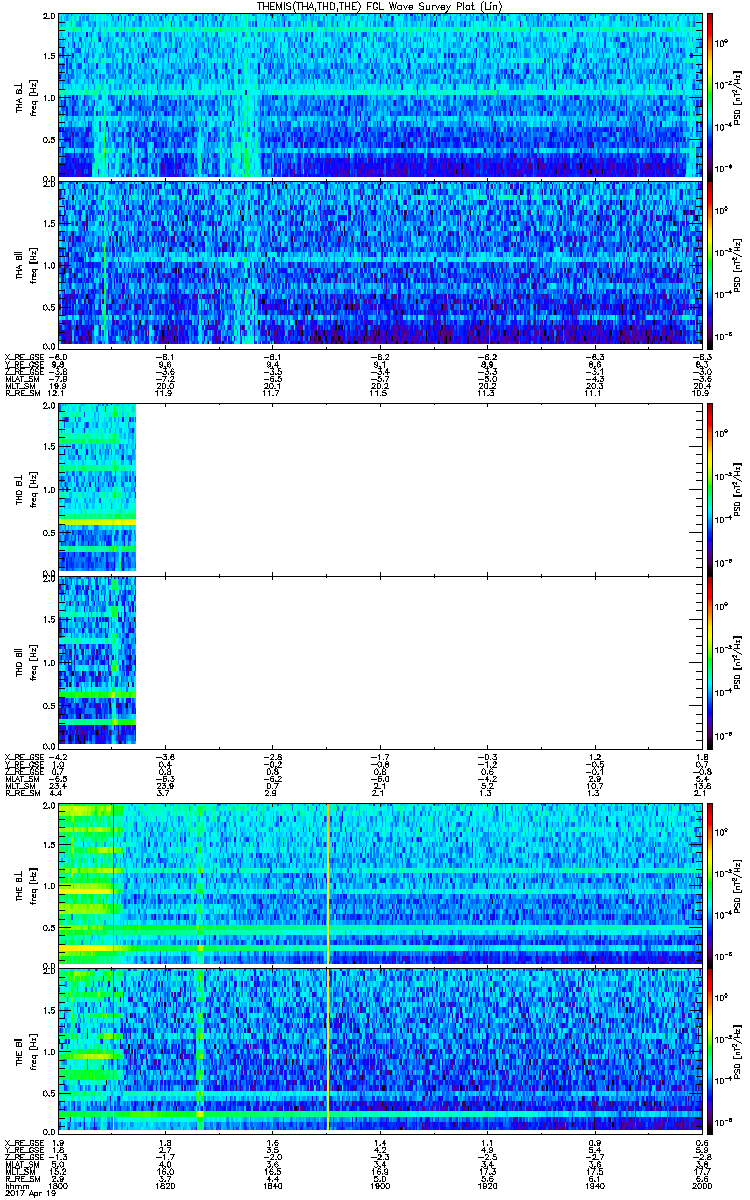Click the bright yellow band in THD BL panel
750x1200 pixels.
(97, 521)
